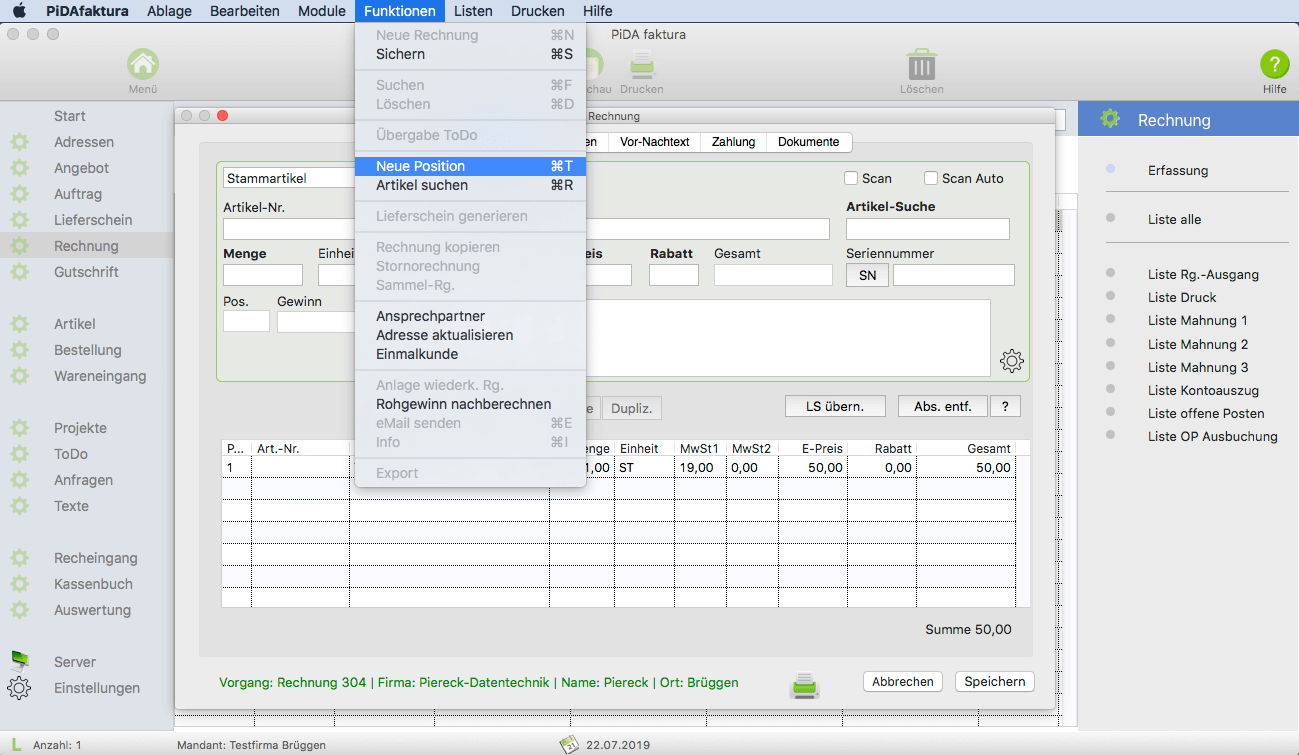The width and height of the screenshot is (1299, 755).
Task: Click the Abs. entf. button
Action: pos(942,406)
